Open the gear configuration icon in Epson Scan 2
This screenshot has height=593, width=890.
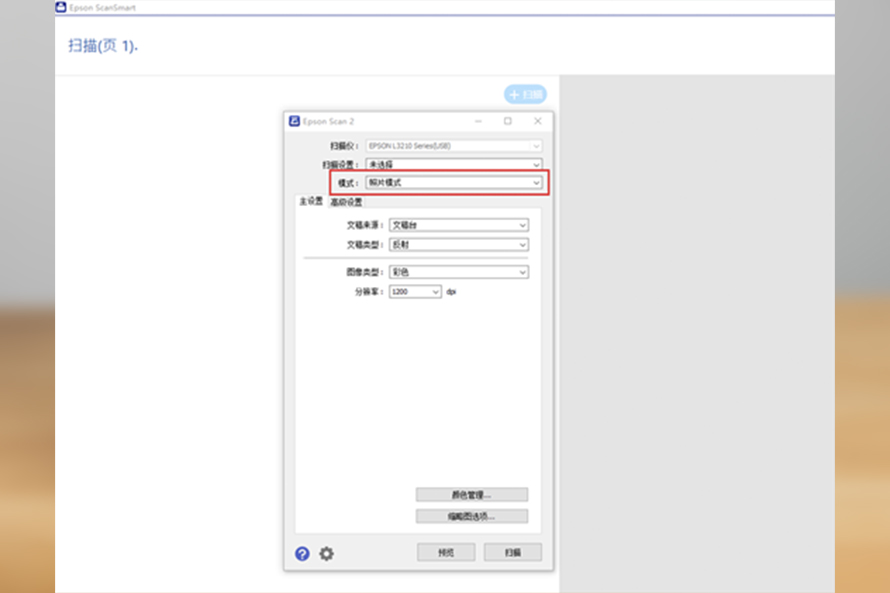tap(326, 553)
